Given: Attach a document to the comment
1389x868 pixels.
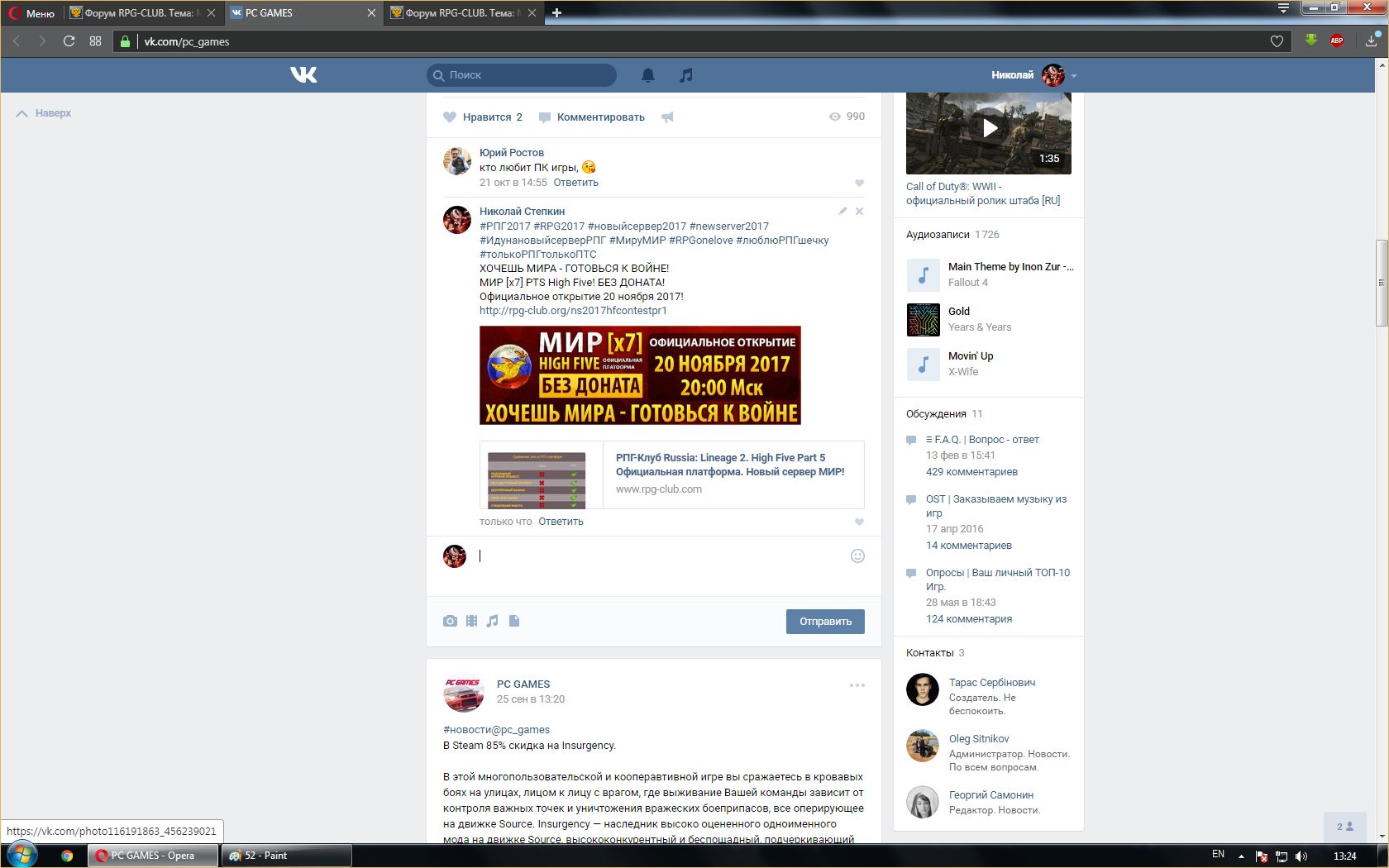Looking at the screenshot, I should pos(514,621).
